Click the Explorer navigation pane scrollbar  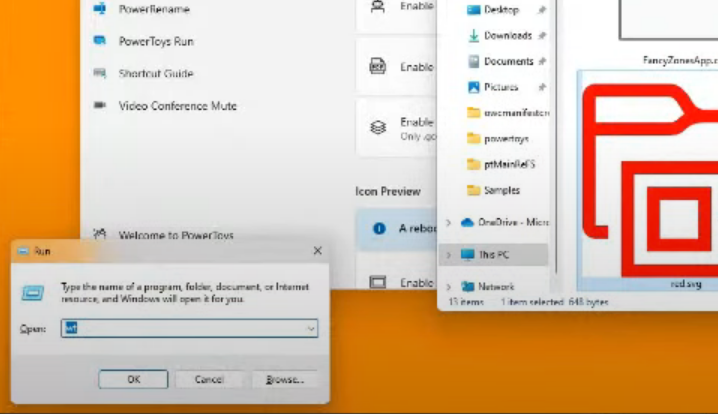[x=556, y=137]
